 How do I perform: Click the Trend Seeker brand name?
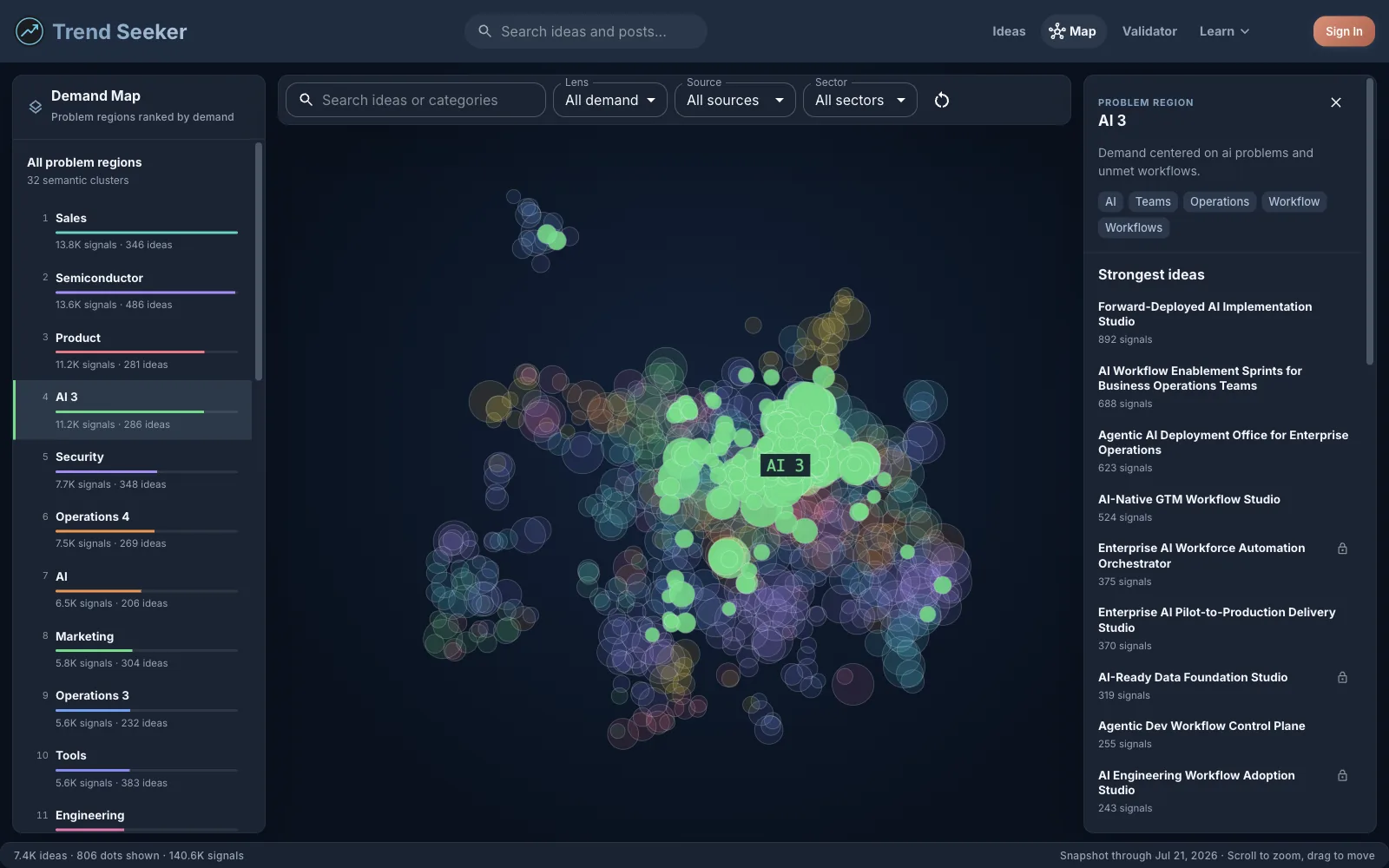point(120,31)
